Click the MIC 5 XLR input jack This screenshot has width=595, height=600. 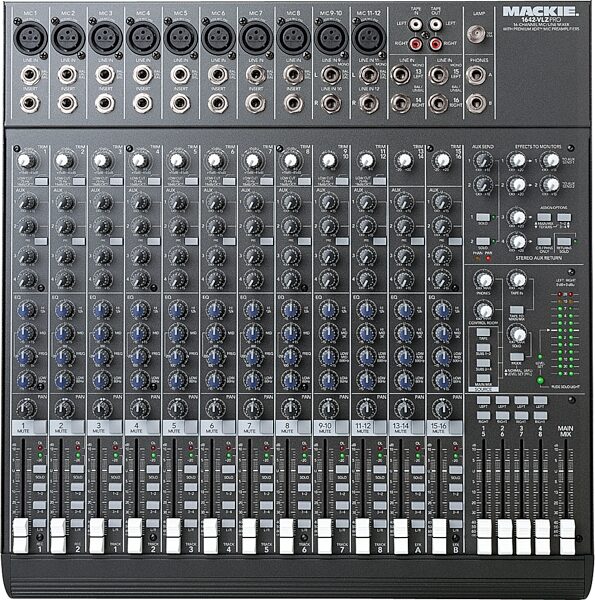pyautogui.click(x=181, y=39)
